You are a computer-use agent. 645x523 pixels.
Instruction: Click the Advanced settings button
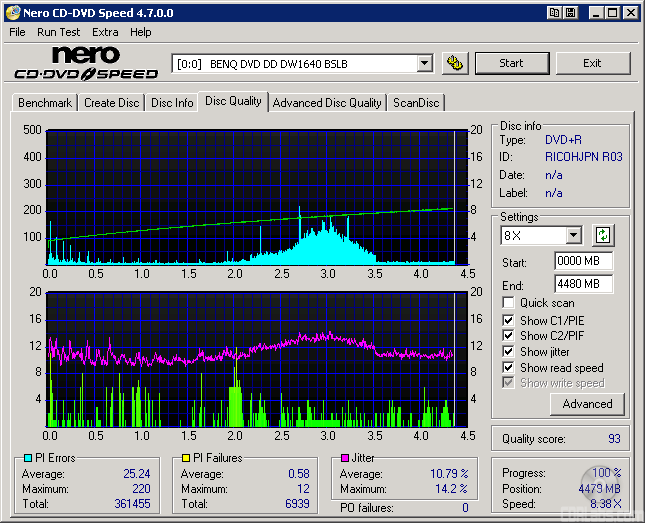(587, 404)
